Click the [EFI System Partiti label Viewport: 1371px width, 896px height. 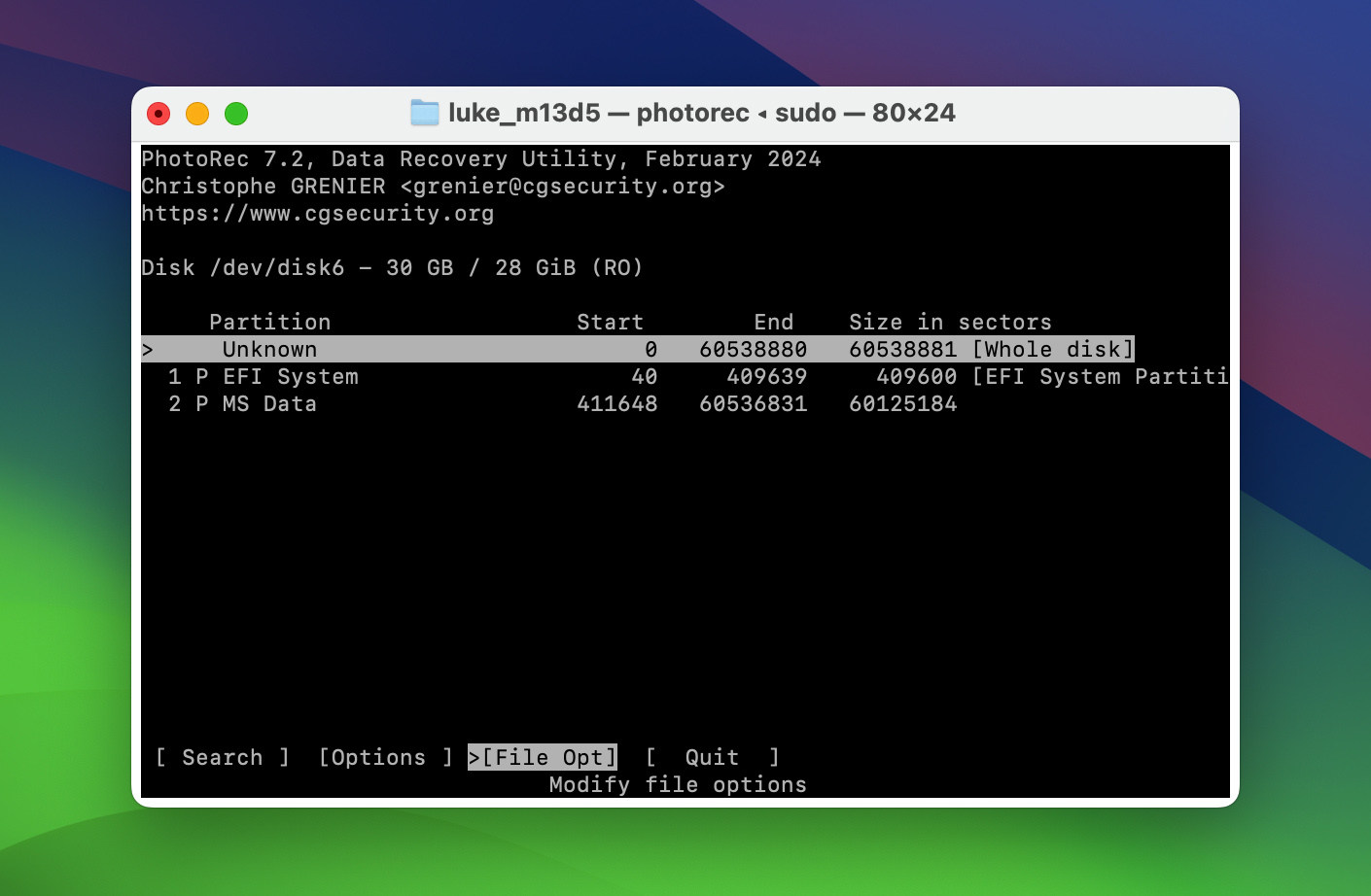(1100, 376)
